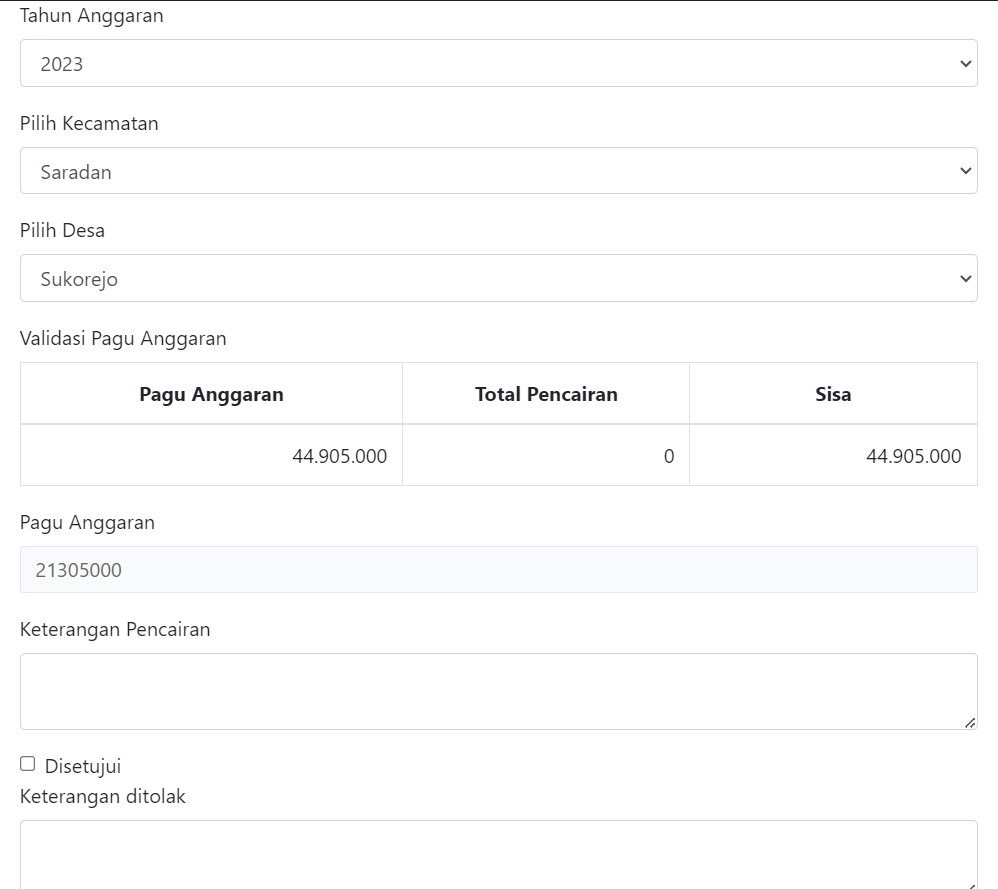
Task: Click the Tahun Anggaran label
Action: [92, 15]
